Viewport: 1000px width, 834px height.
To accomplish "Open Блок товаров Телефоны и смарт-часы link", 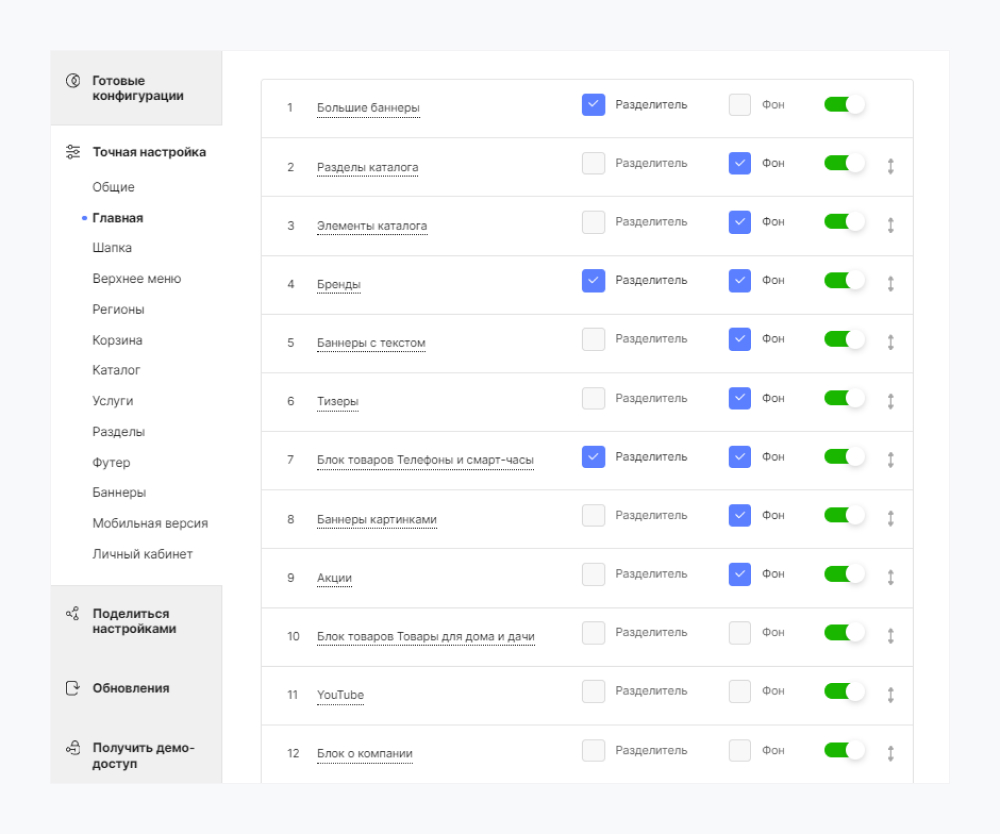I will point(425,460).
